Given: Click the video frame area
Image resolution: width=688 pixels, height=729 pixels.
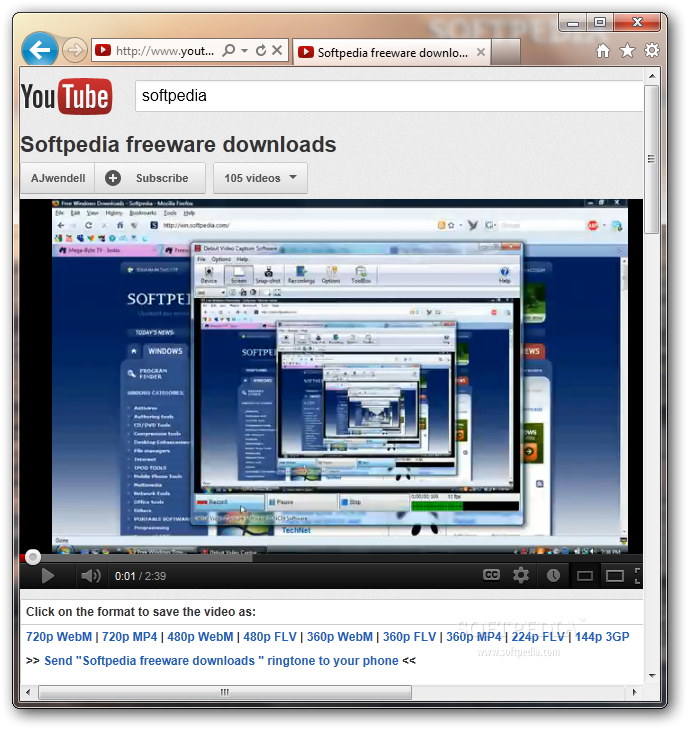Looking at the screenshot, I should coord(331,376).
